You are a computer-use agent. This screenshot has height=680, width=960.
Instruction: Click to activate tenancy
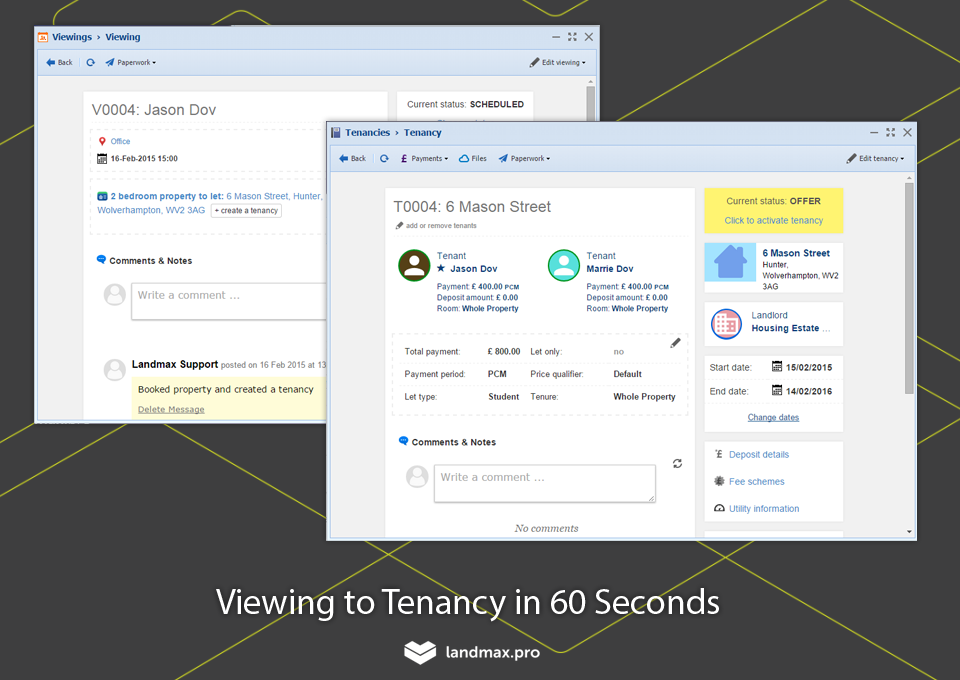point(774,220)
